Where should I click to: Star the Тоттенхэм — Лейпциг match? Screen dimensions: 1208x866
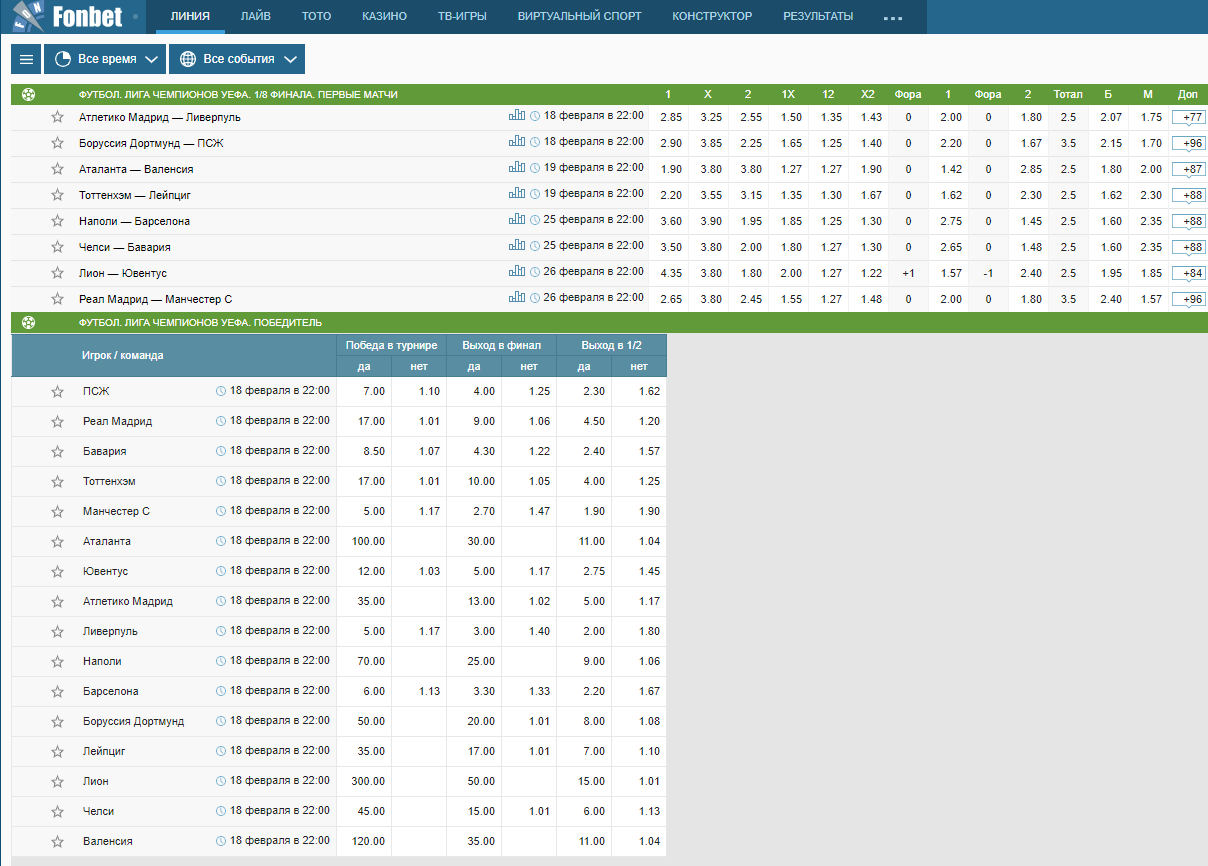57,195
